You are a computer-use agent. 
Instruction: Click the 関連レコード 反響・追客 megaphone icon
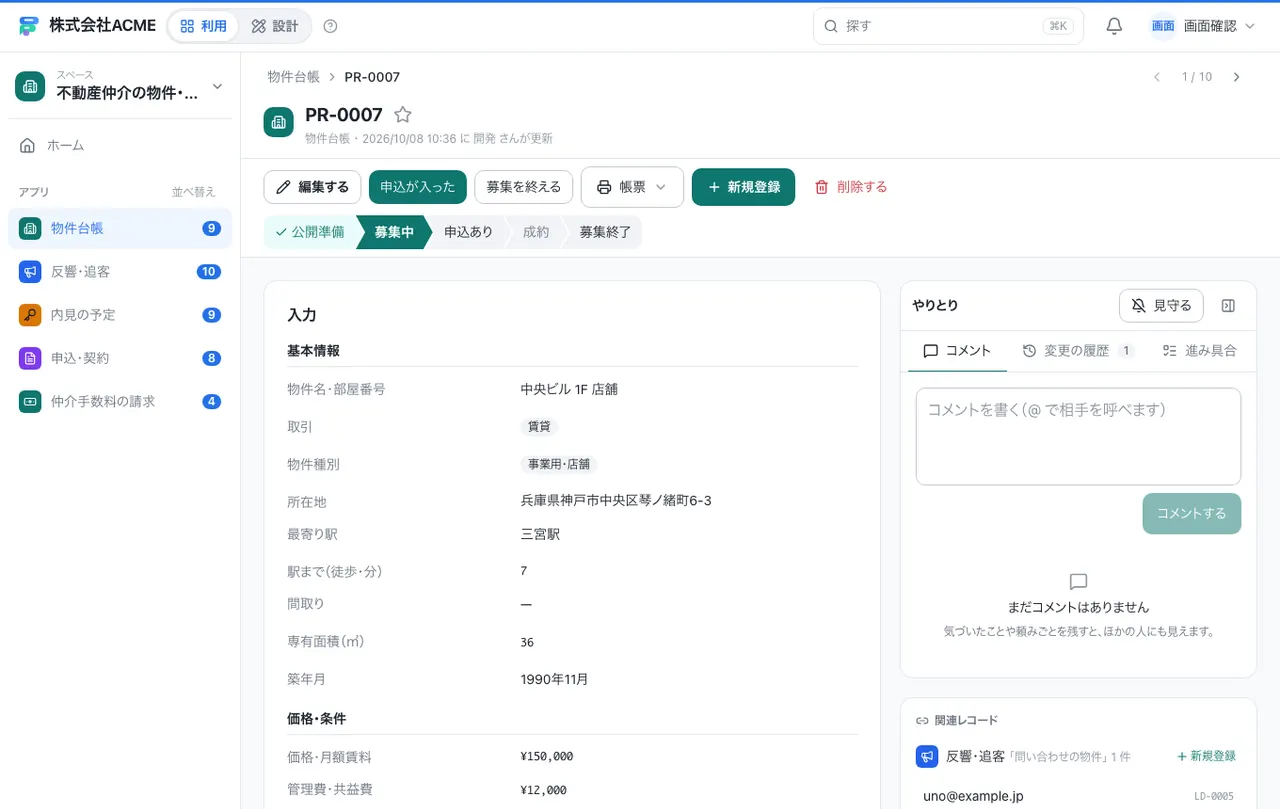[927, 756]
